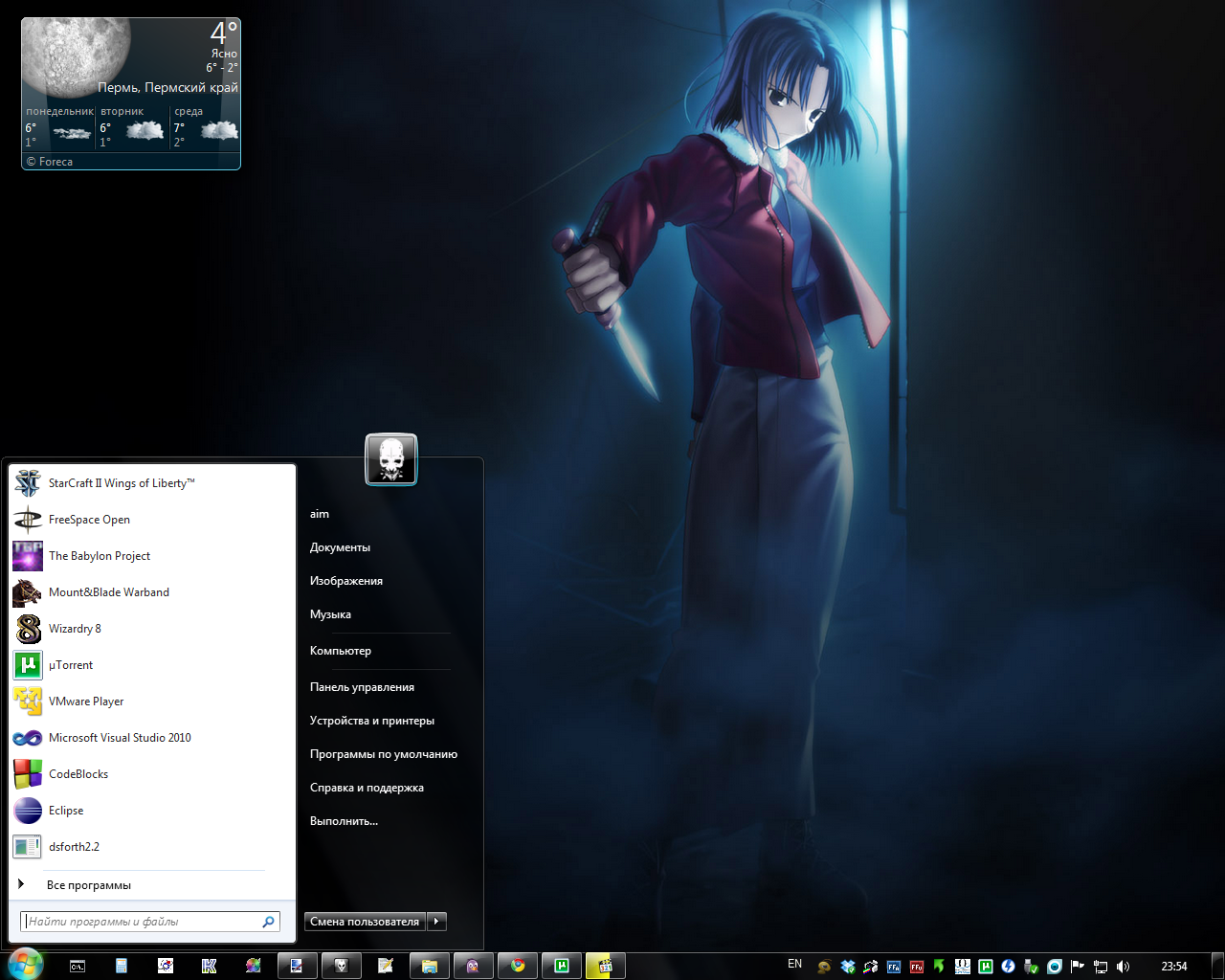This screenshot has height=980, width=1225.
Task: Launch CodeBlocks from the Start menu
Action: pos(78,774)
